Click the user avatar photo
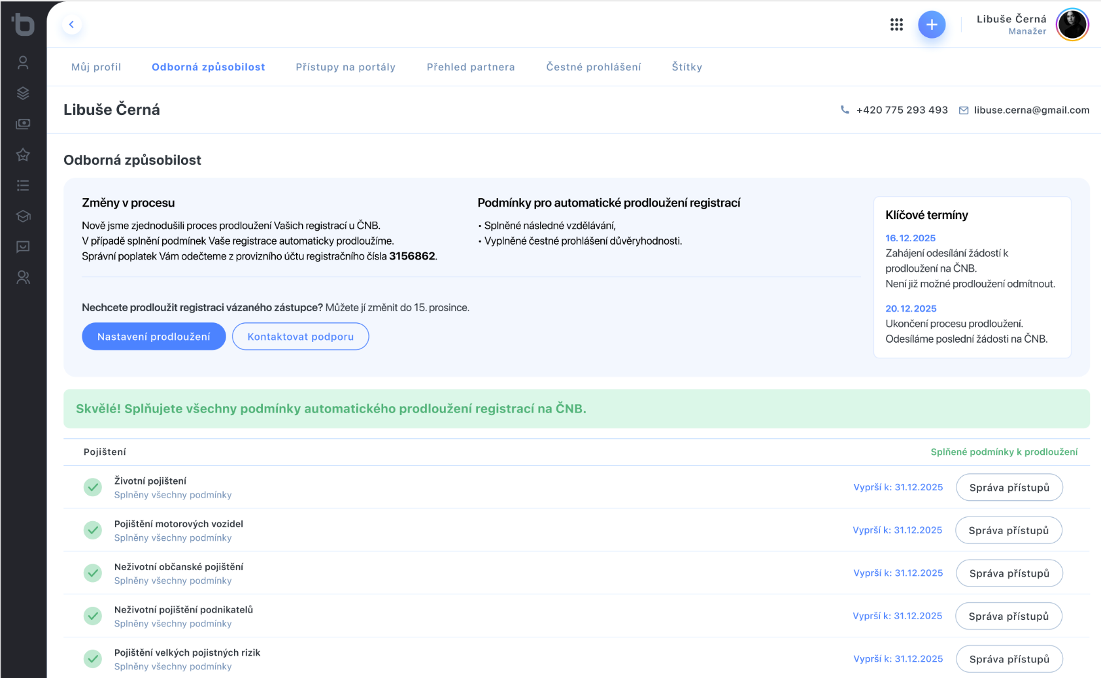This screenshot has height=678, width=1102. (x=1072, y=25)
